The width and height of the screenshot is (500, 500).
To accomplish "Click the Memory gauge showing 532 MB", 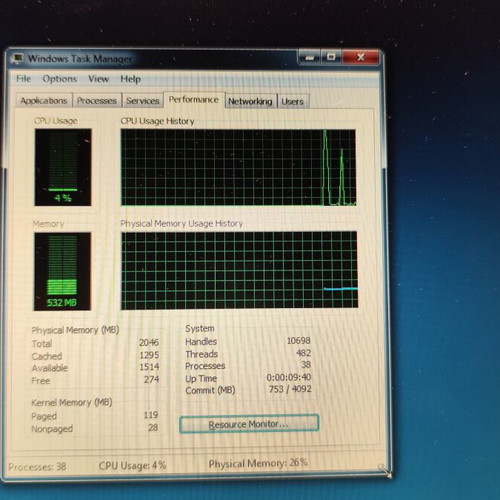I will (62, 271).
